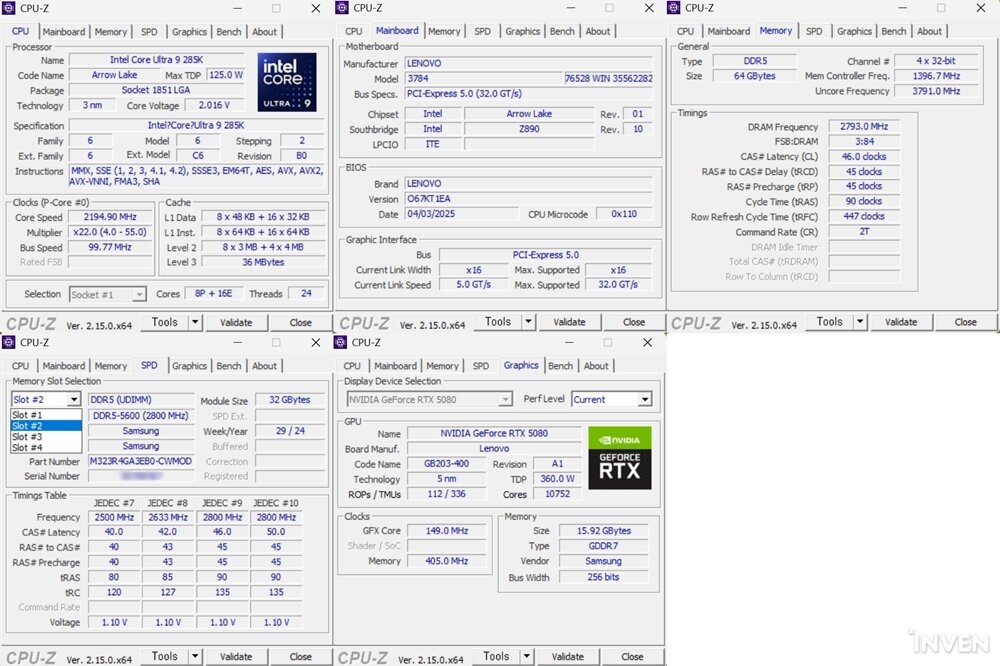
Task: Expand the Perf Level dropdown showing Current
Action: (645, 399)
